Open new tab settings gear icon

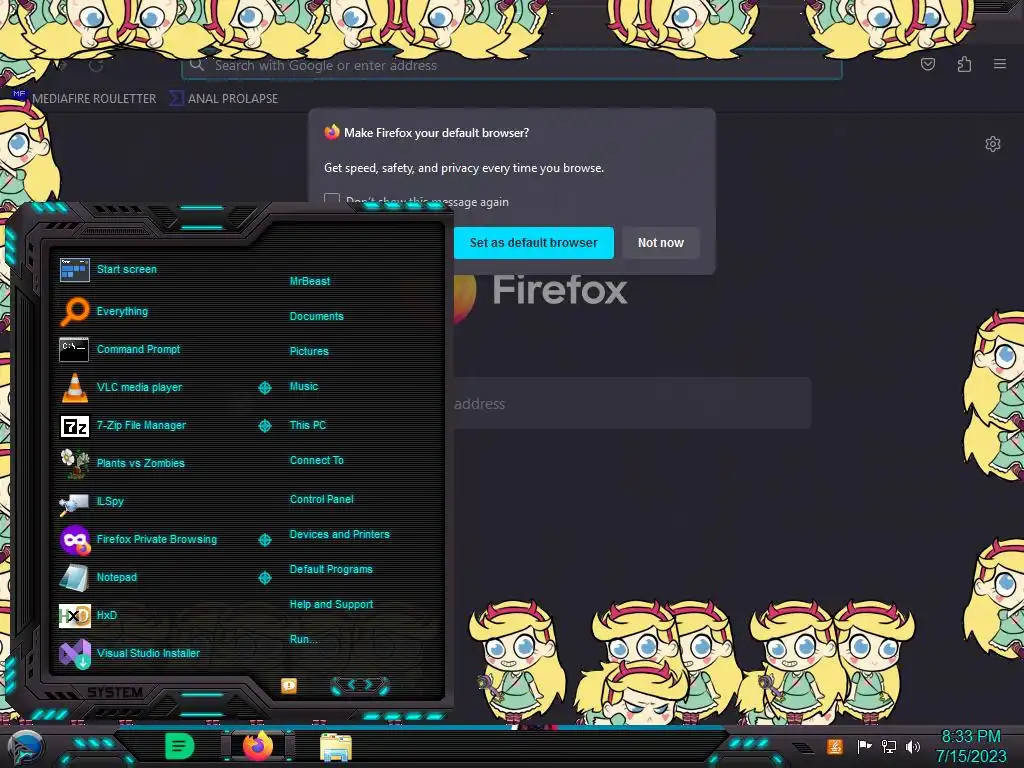point(993,144)
